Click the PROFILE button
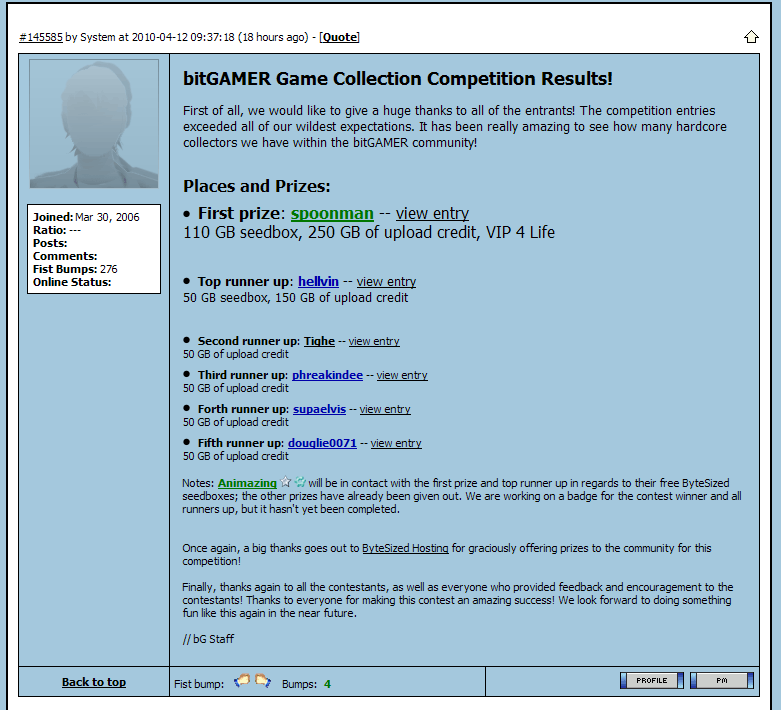 coord(651,680)
